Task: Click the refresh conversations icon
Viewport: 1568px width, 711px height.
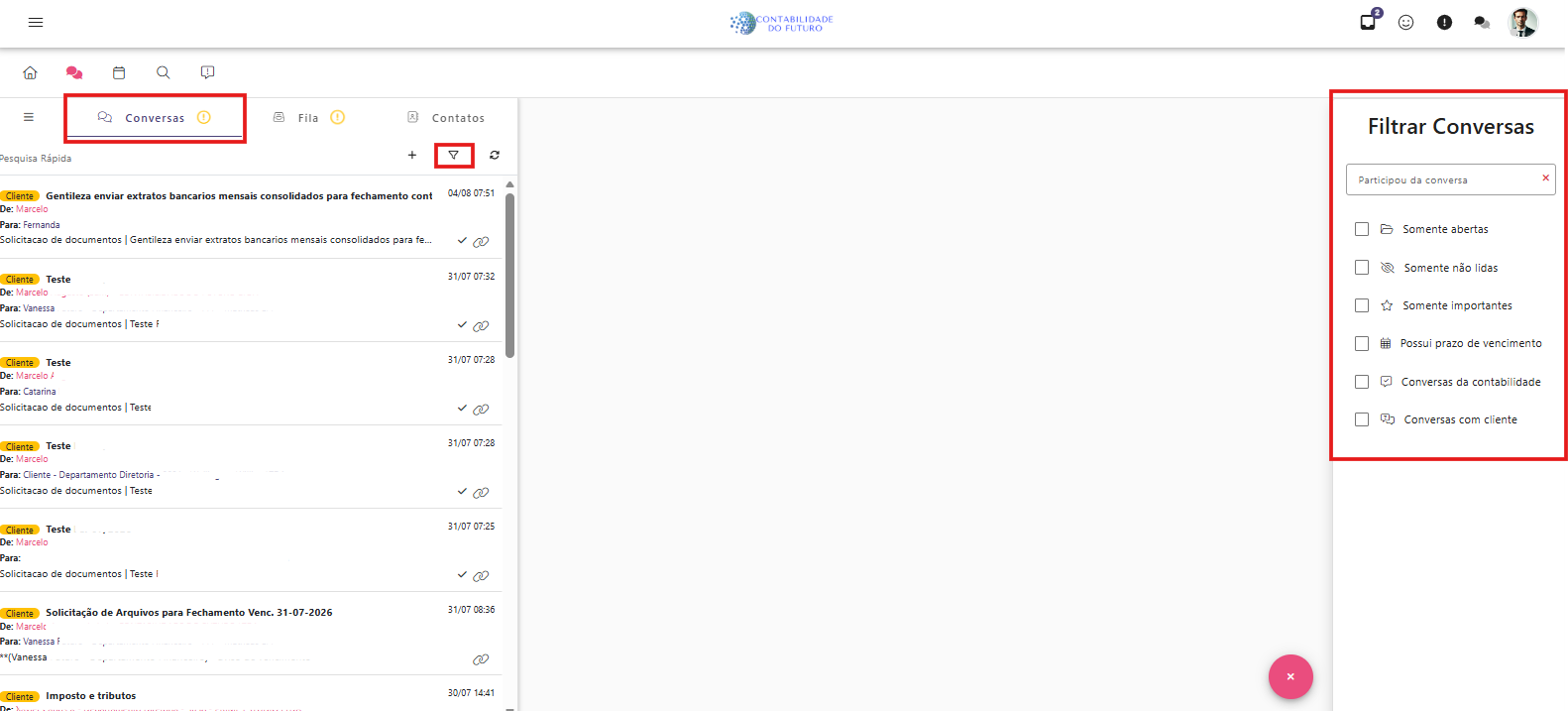Action: click(495, 155)
